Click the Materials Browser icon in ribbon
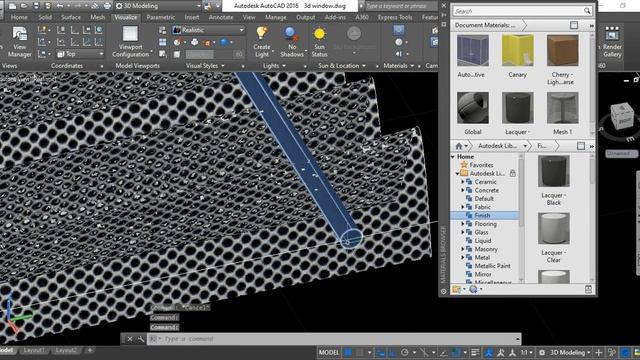This screenshot has width=640, height=360. tap(399, 30)
